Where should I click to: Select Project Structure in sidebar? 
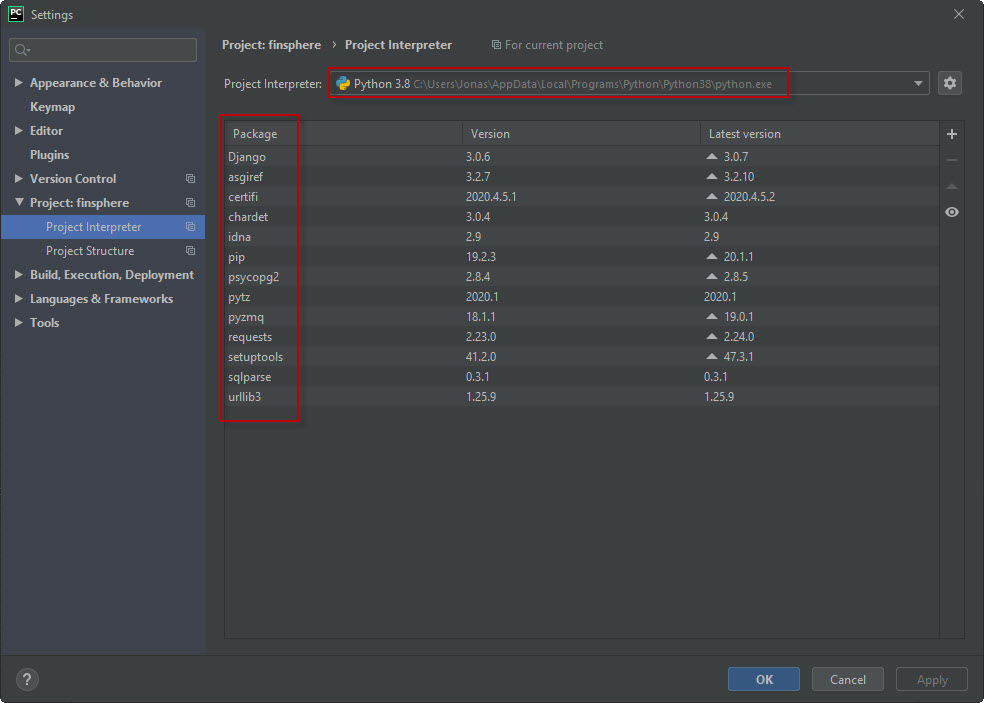pyautogui.click(x=103, y=250)
